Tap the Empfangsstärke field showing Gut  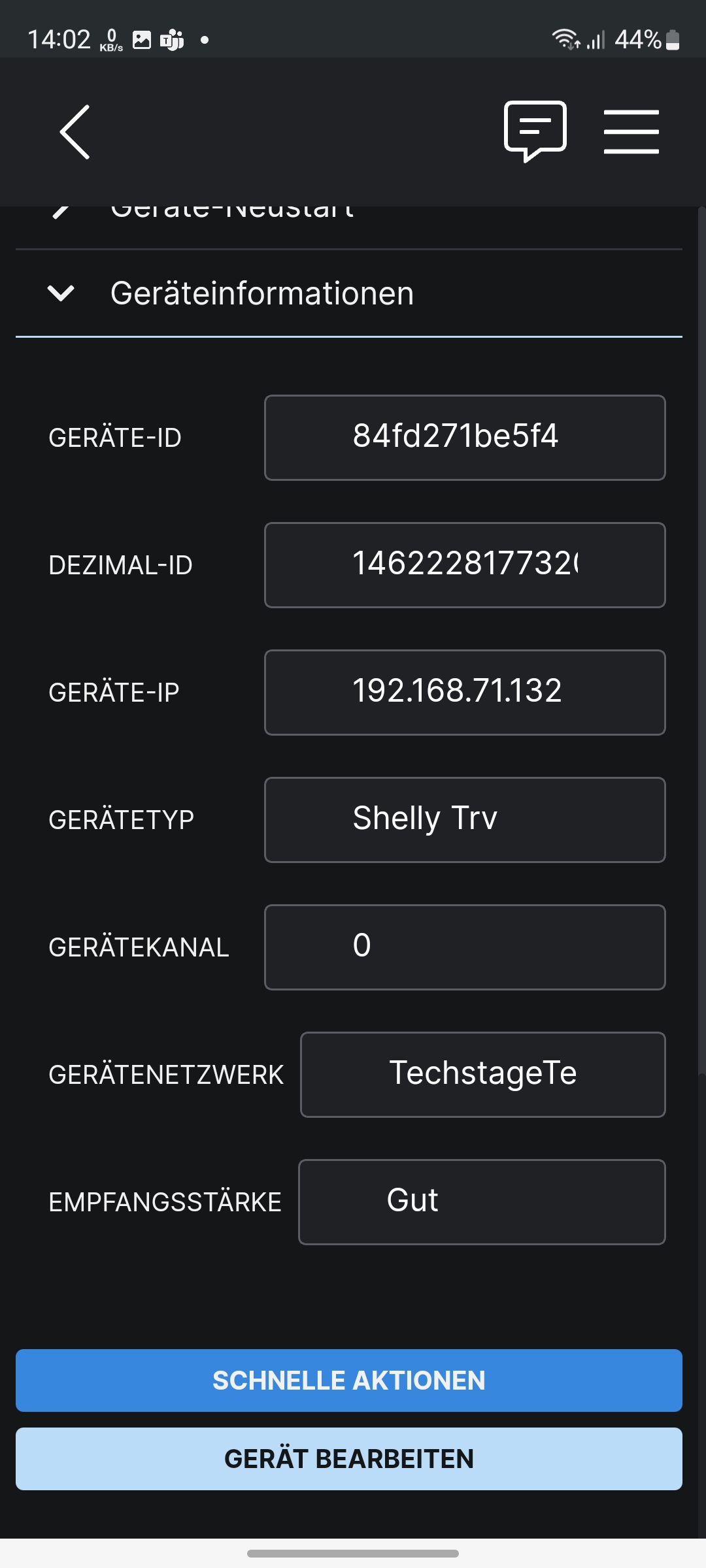coord(482,1202)
